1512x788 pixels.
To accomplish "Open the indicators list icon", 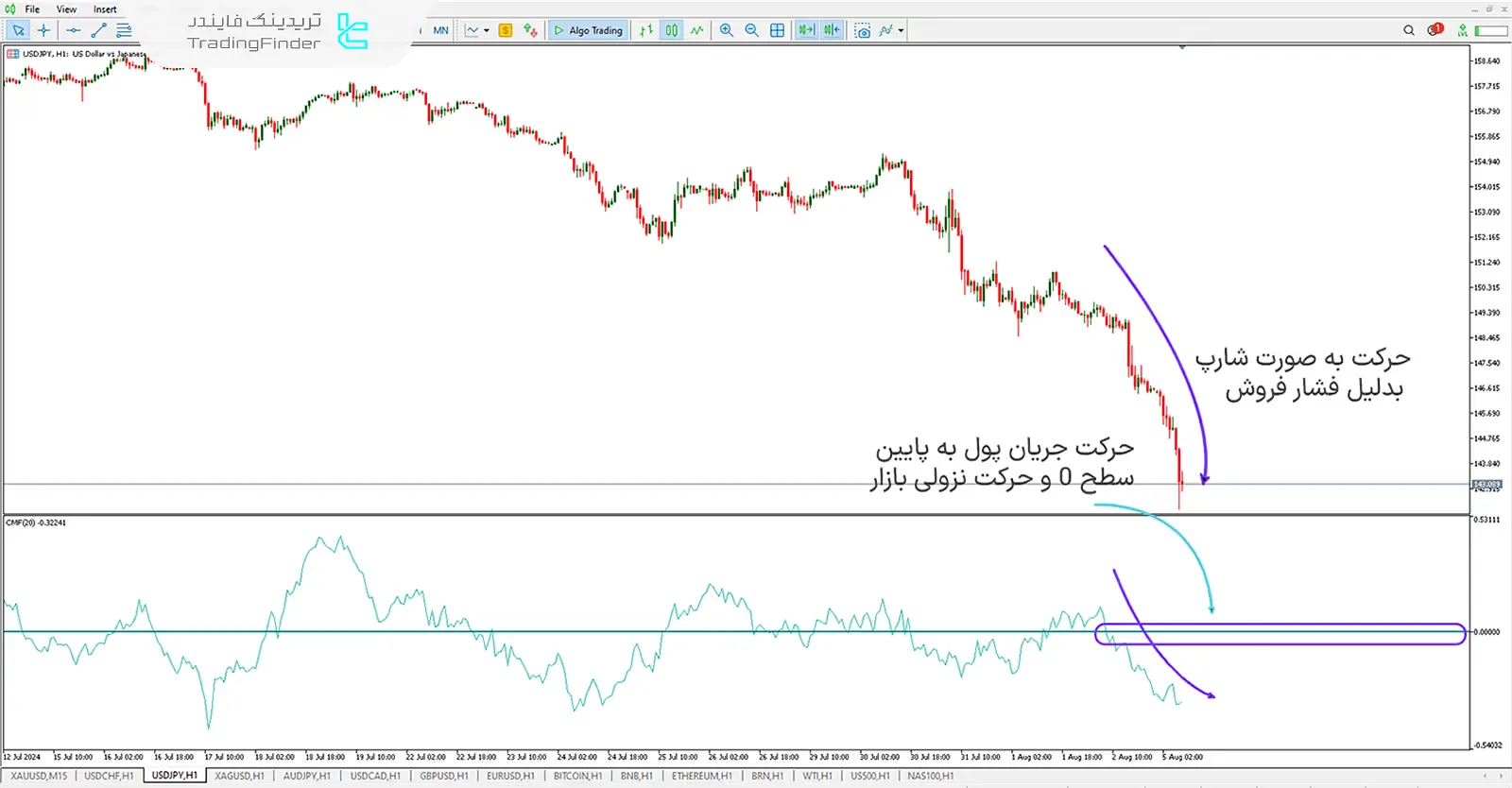I will [531, 30].
